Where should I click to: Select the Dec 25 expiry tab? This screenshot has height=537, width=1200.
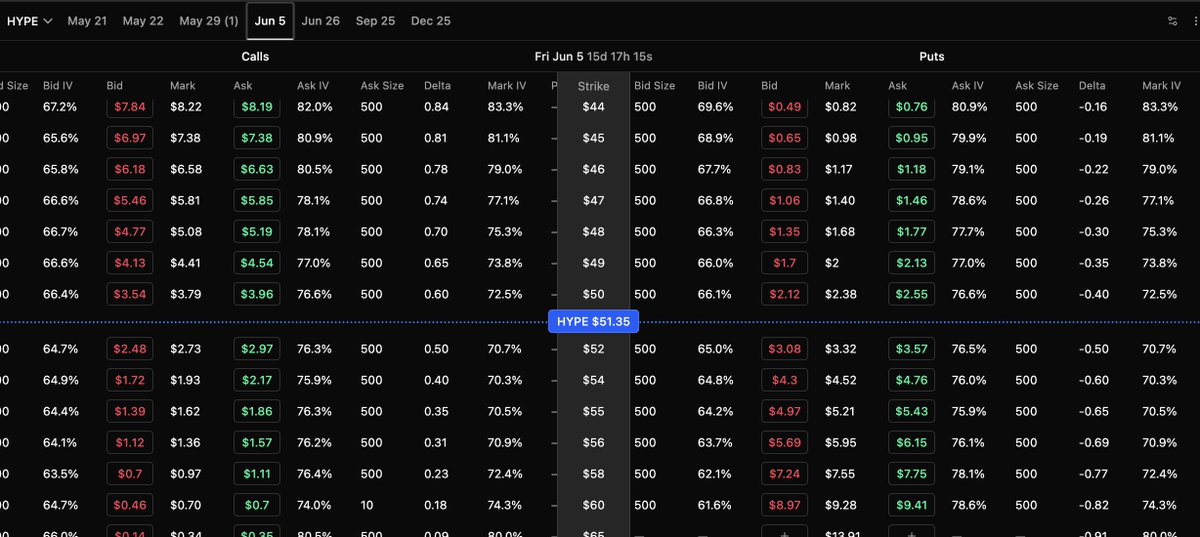(431, 21)
